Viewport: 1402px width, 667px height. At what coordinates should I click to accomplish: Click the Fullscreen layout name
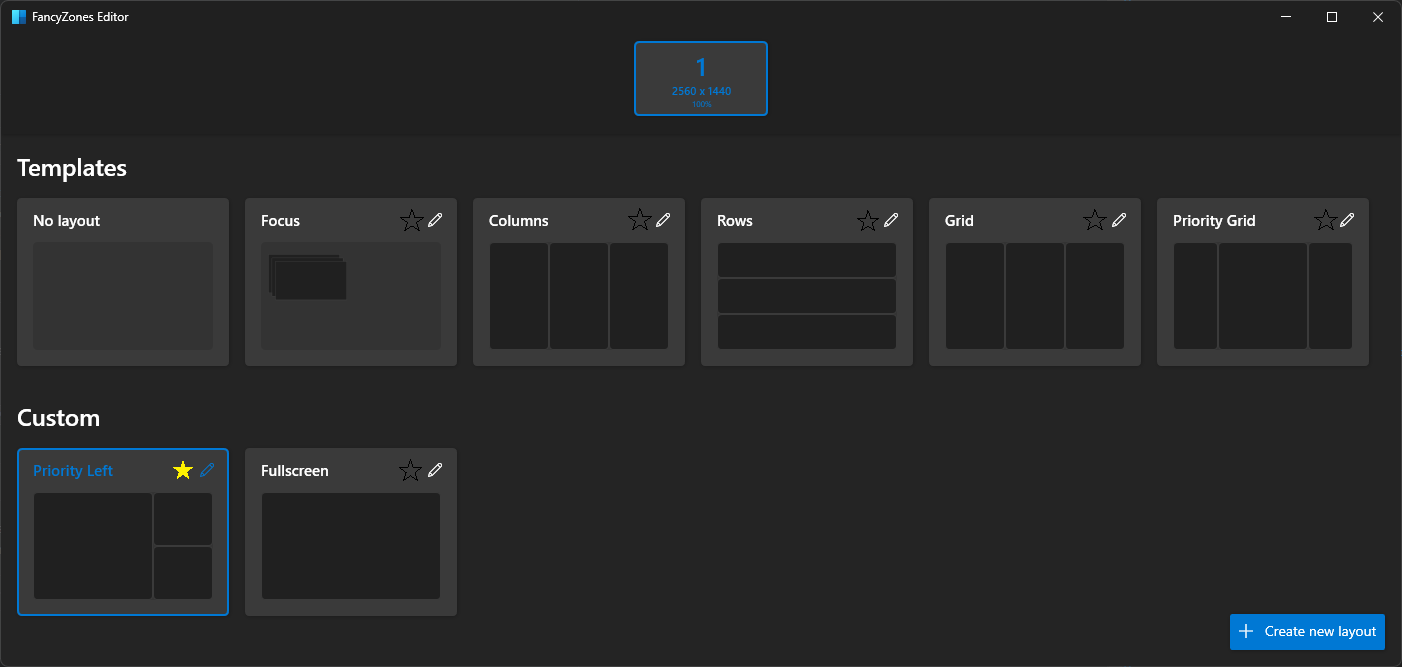pyautogui.click(x=295, y=471)
